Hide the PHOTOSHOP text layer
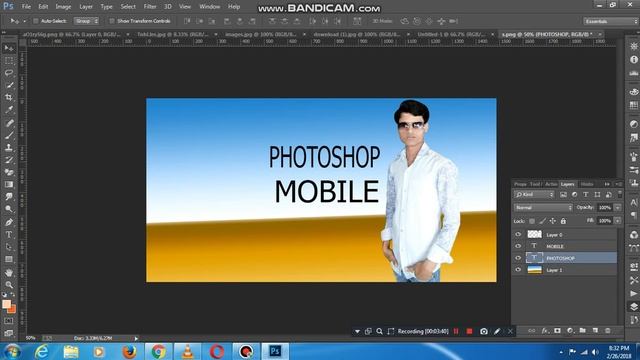640x360 pixels. pyautogui.click(x=518, y=258)
